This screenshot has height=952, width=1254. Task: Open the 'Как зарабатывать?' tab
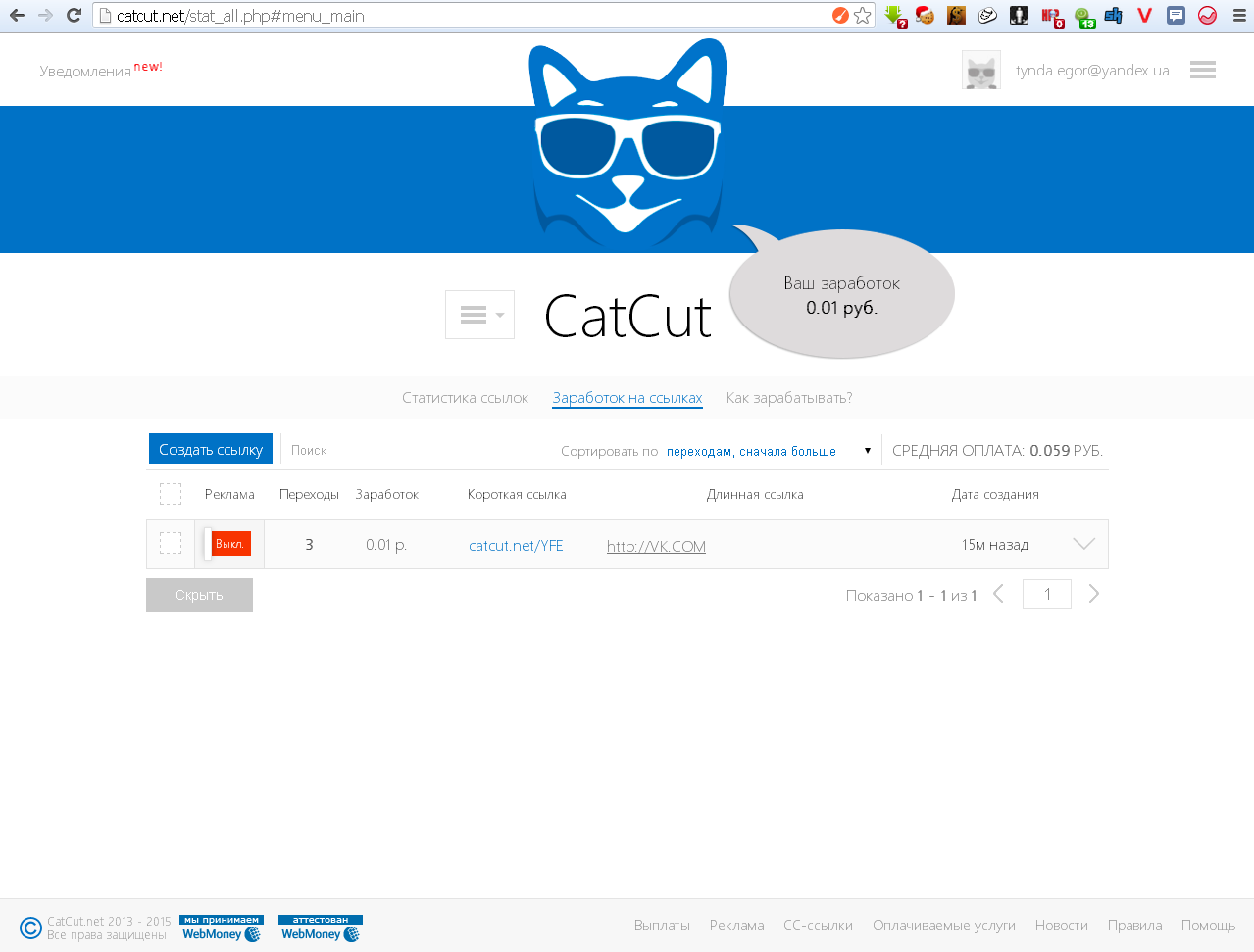(789, 398)
